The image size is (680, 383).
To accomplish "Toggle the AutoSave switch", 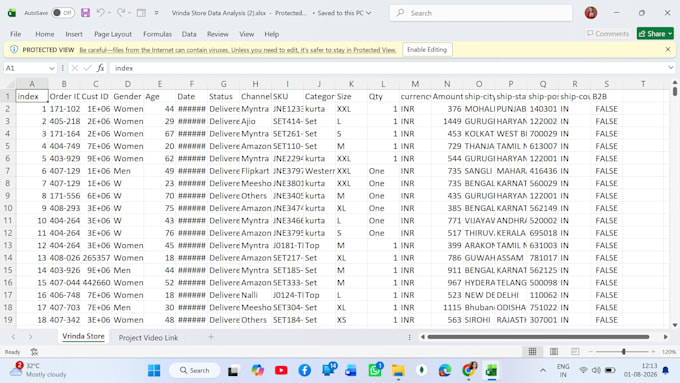I will (x=63, y=13).
